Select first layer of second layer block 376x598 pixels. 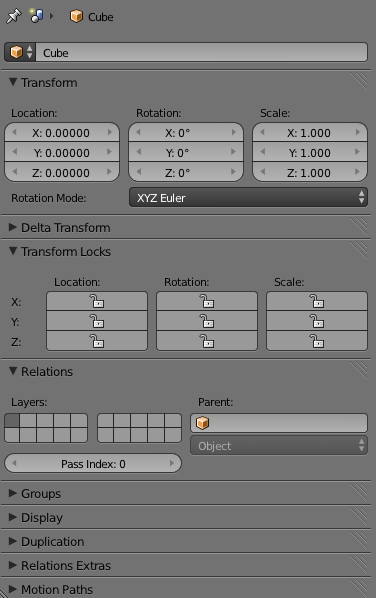coord(106,421)
